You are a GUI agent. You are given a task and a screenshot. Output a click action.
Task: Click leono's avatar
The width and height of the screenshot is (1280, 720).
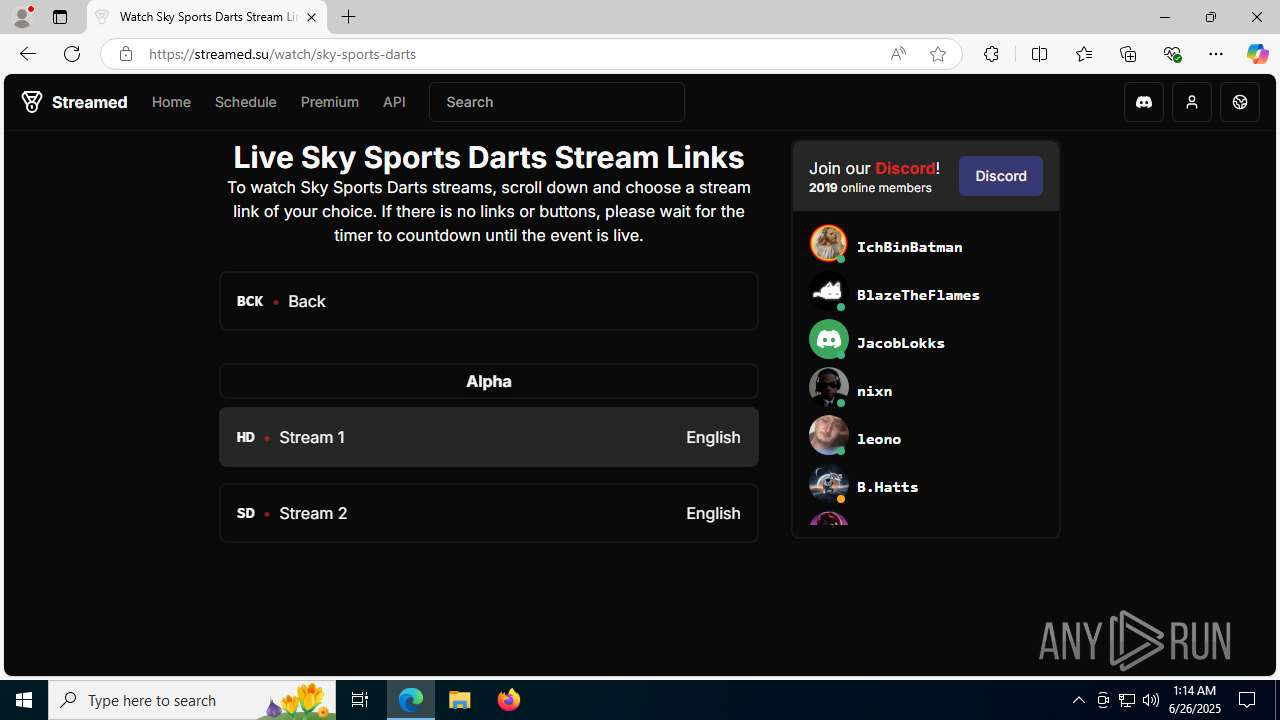pos(828,435)
